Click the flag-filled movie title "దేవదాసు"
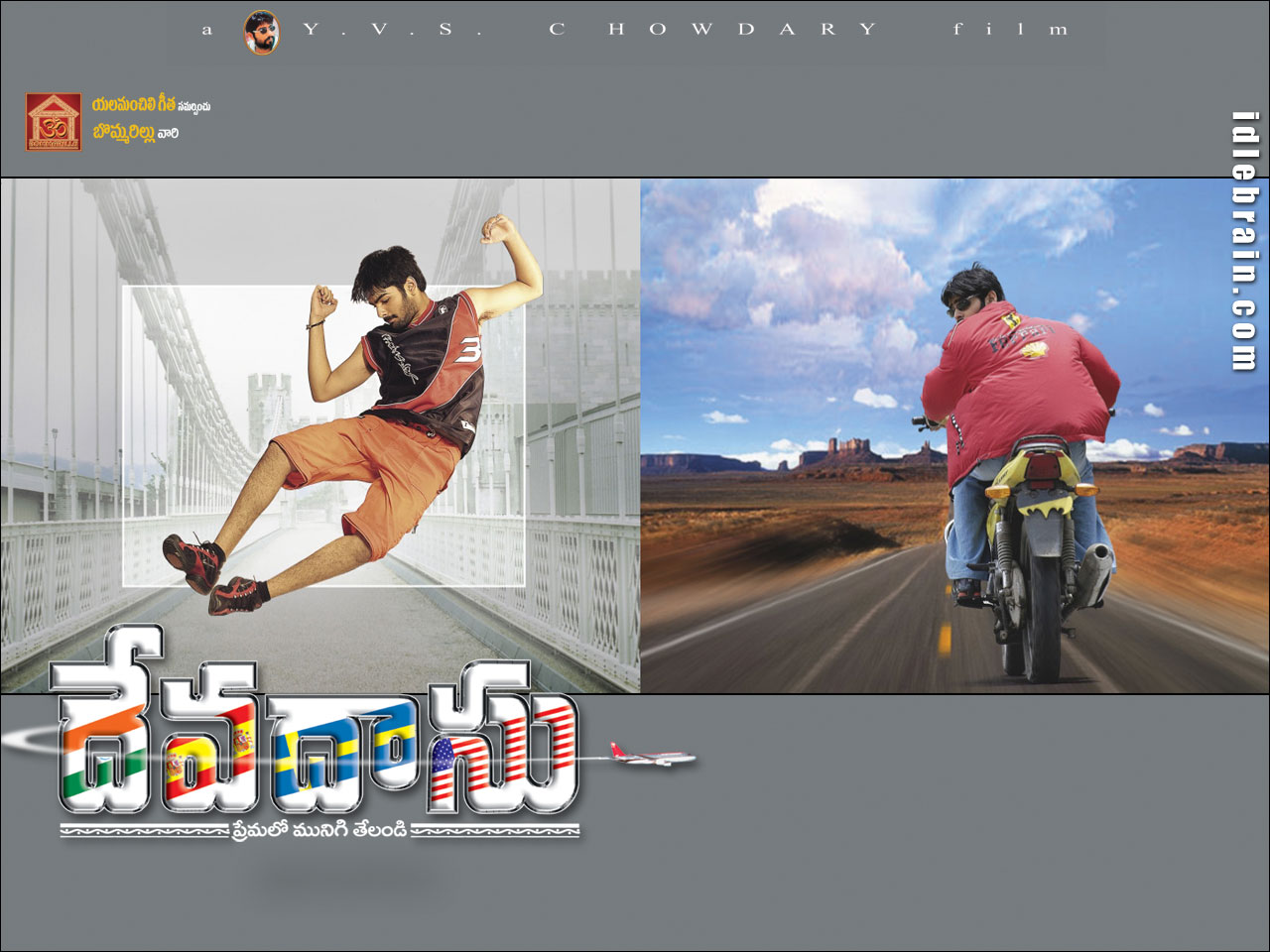This screenshot has width=1270, height=952. pos(316,722)
